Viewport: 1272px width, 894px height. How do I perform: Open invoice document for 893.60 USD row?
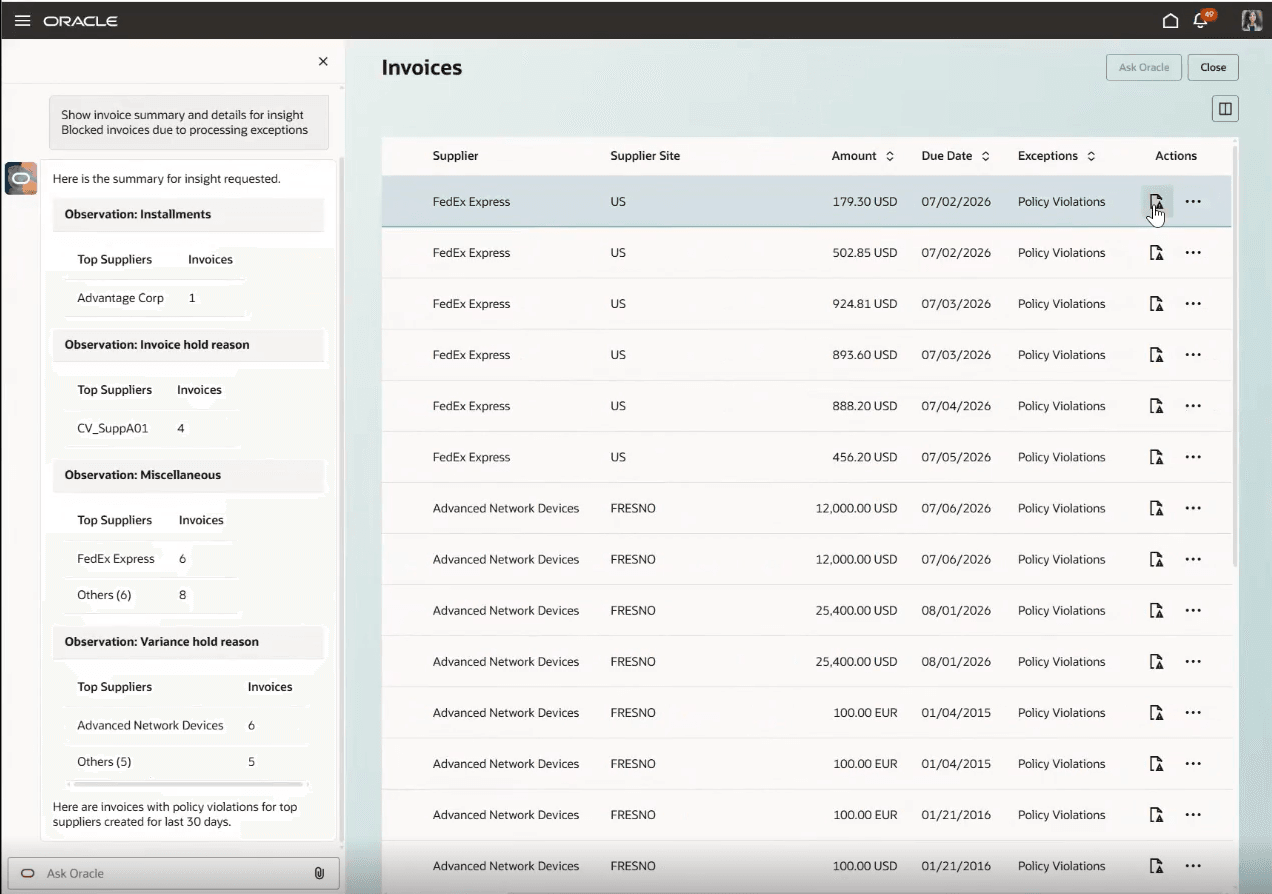(1156, 355)
